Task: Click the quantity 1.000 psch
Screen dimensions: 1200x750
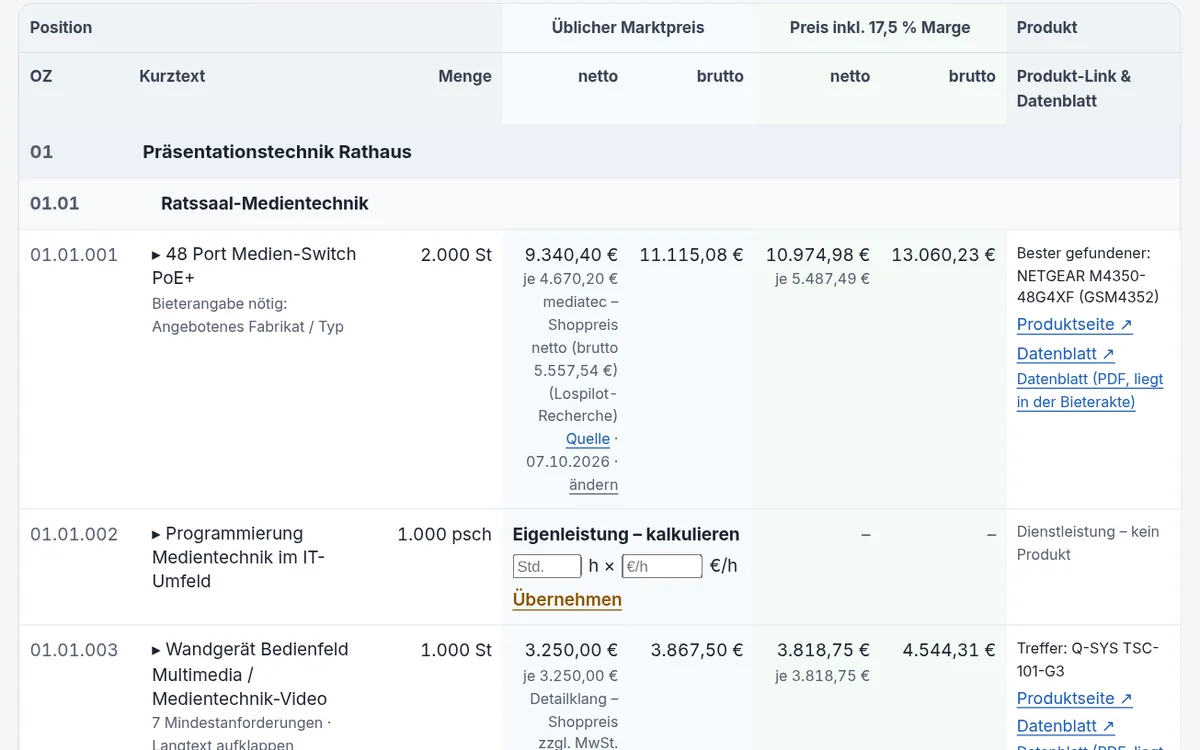Action: coord(444,534)
